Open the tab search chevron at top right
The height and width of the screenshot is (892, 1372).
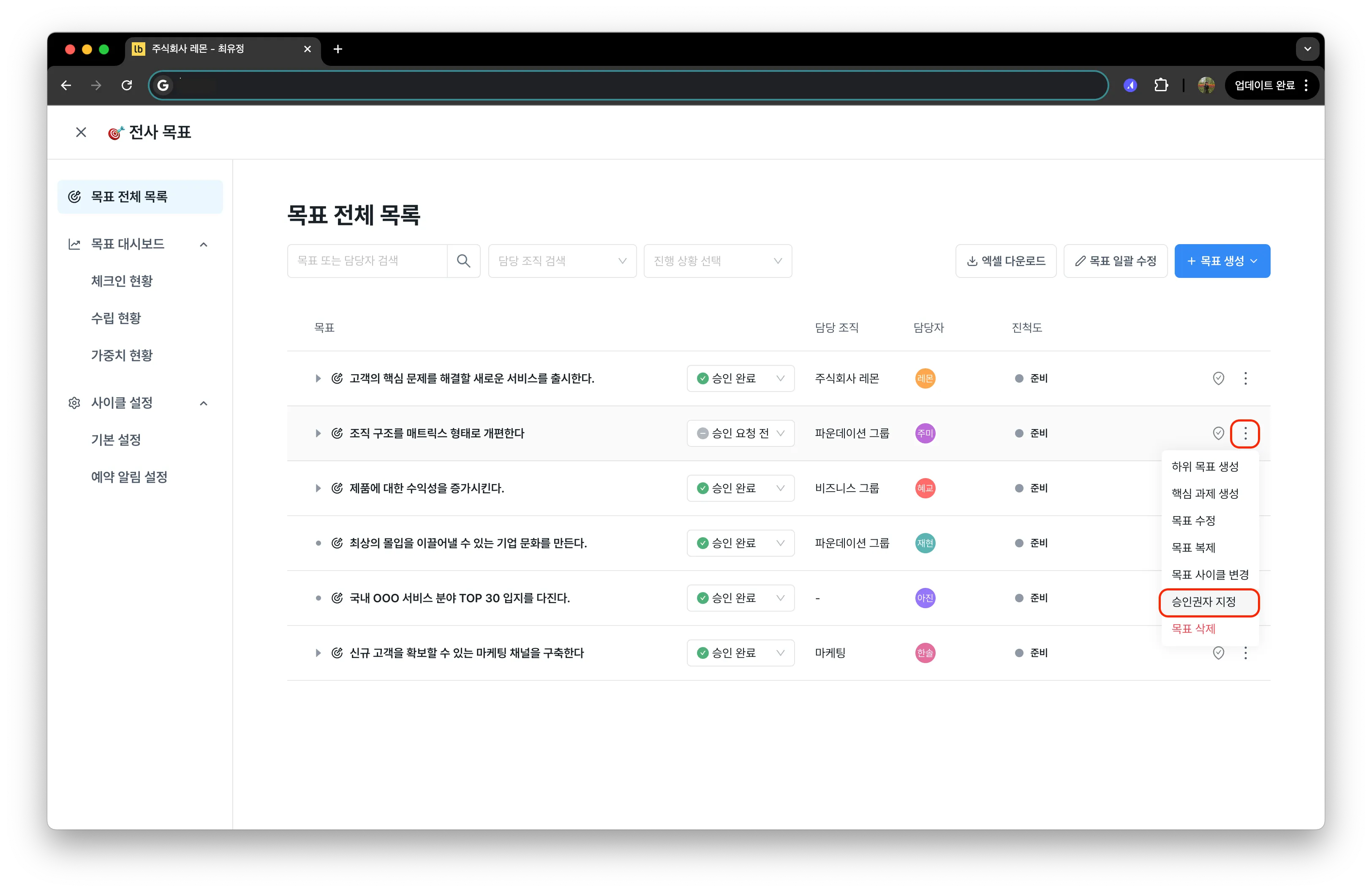click(x=1307, y=49)
